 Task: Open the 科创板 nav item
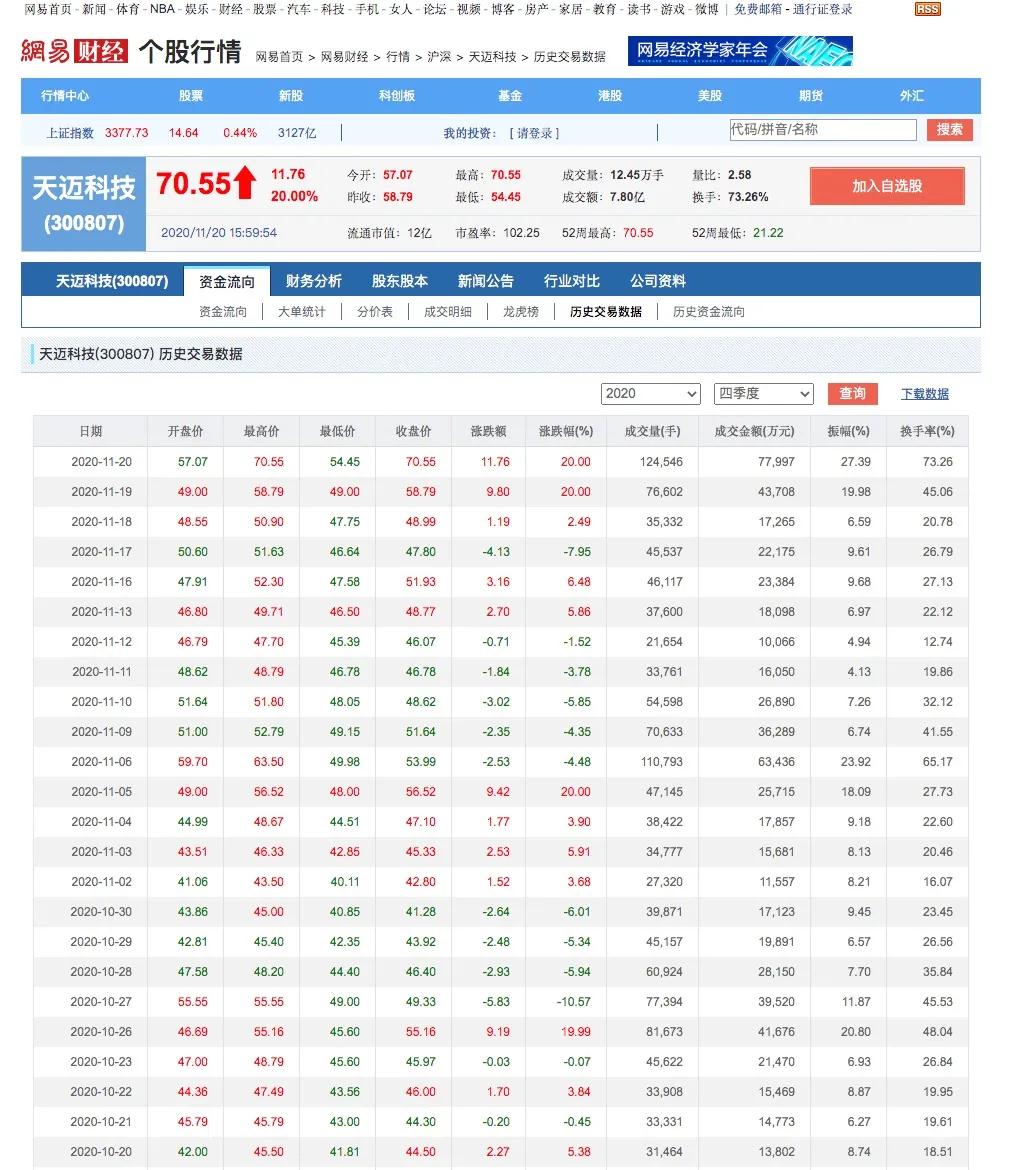[396, 96]
